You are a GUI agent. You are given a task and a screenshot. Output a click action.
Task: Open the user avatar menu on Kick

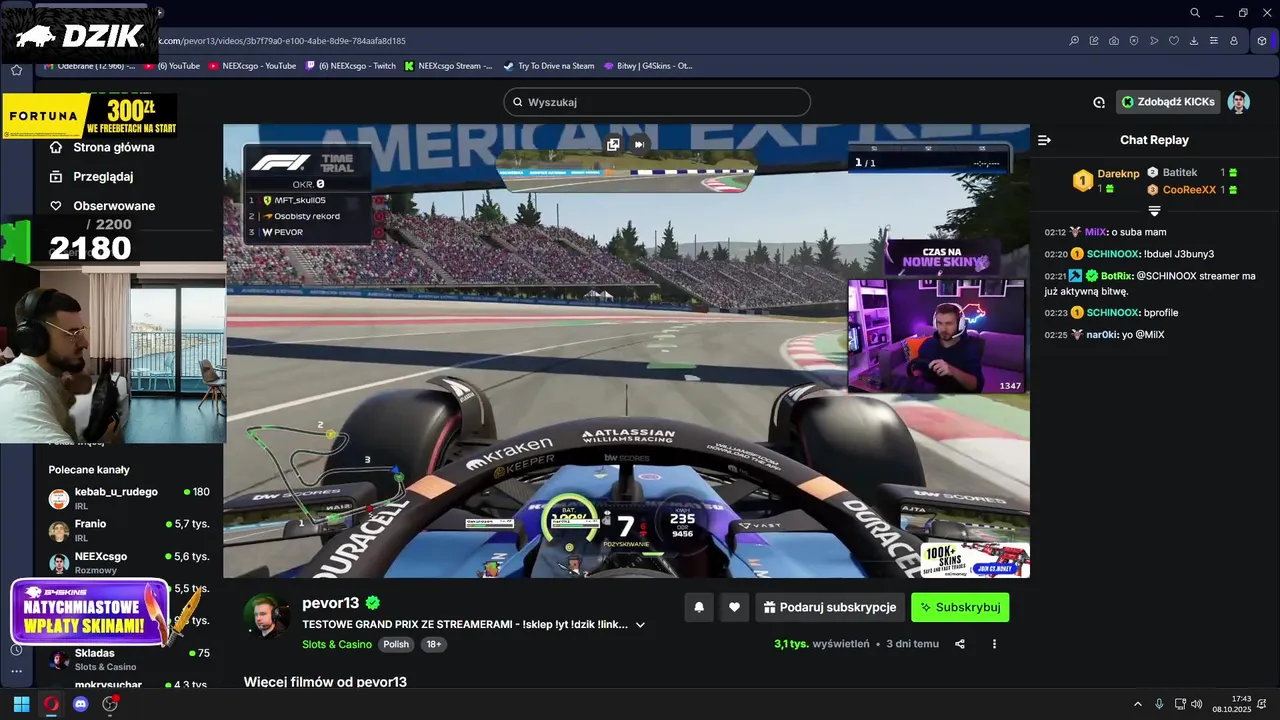(x=1239, y=102)
